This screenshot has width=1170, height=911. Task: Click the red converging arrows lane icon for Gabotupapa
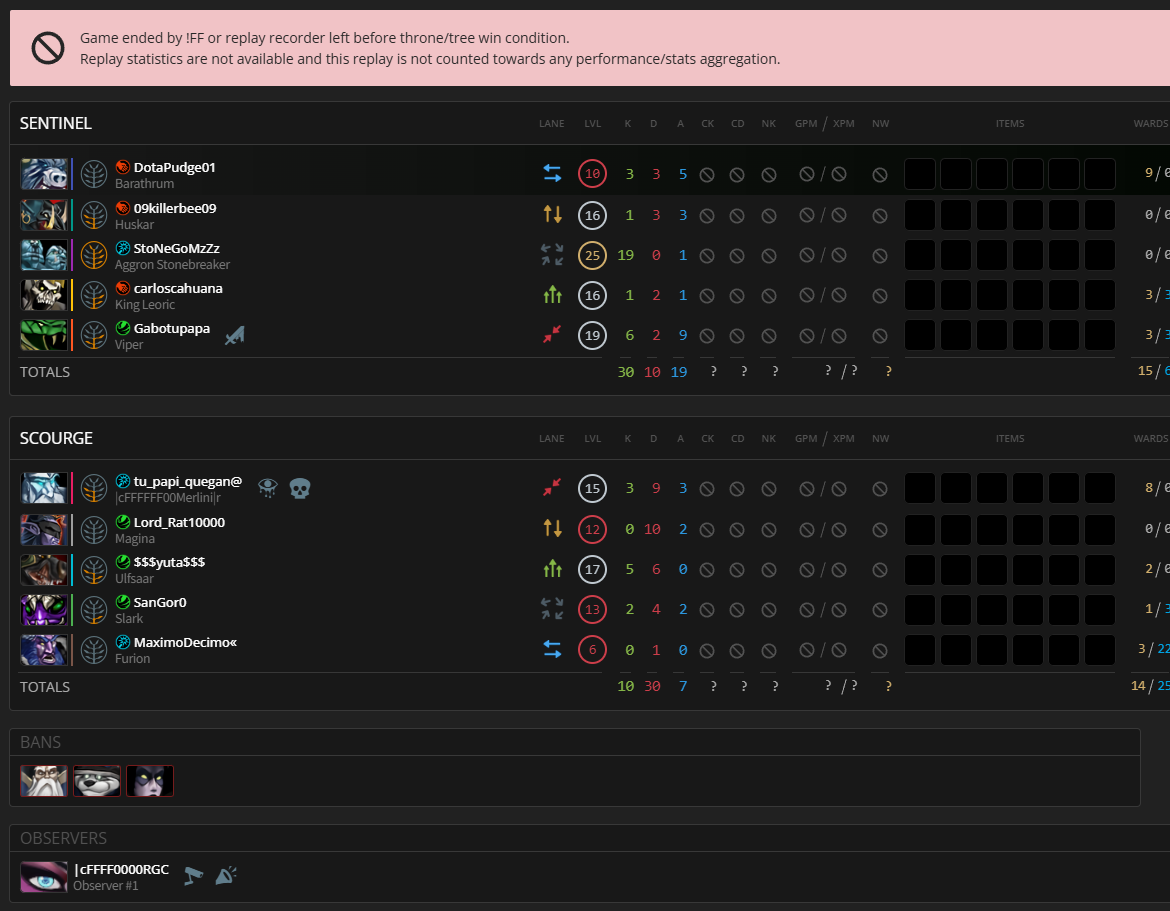tap(552, 335)
